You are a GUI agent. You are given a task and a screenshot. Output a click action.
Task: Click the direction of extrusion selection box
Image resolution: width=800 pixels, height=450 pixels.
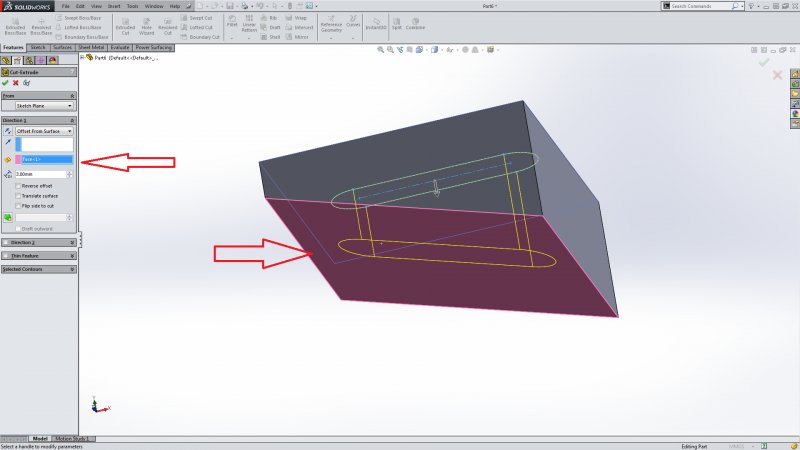pos(44,144)
